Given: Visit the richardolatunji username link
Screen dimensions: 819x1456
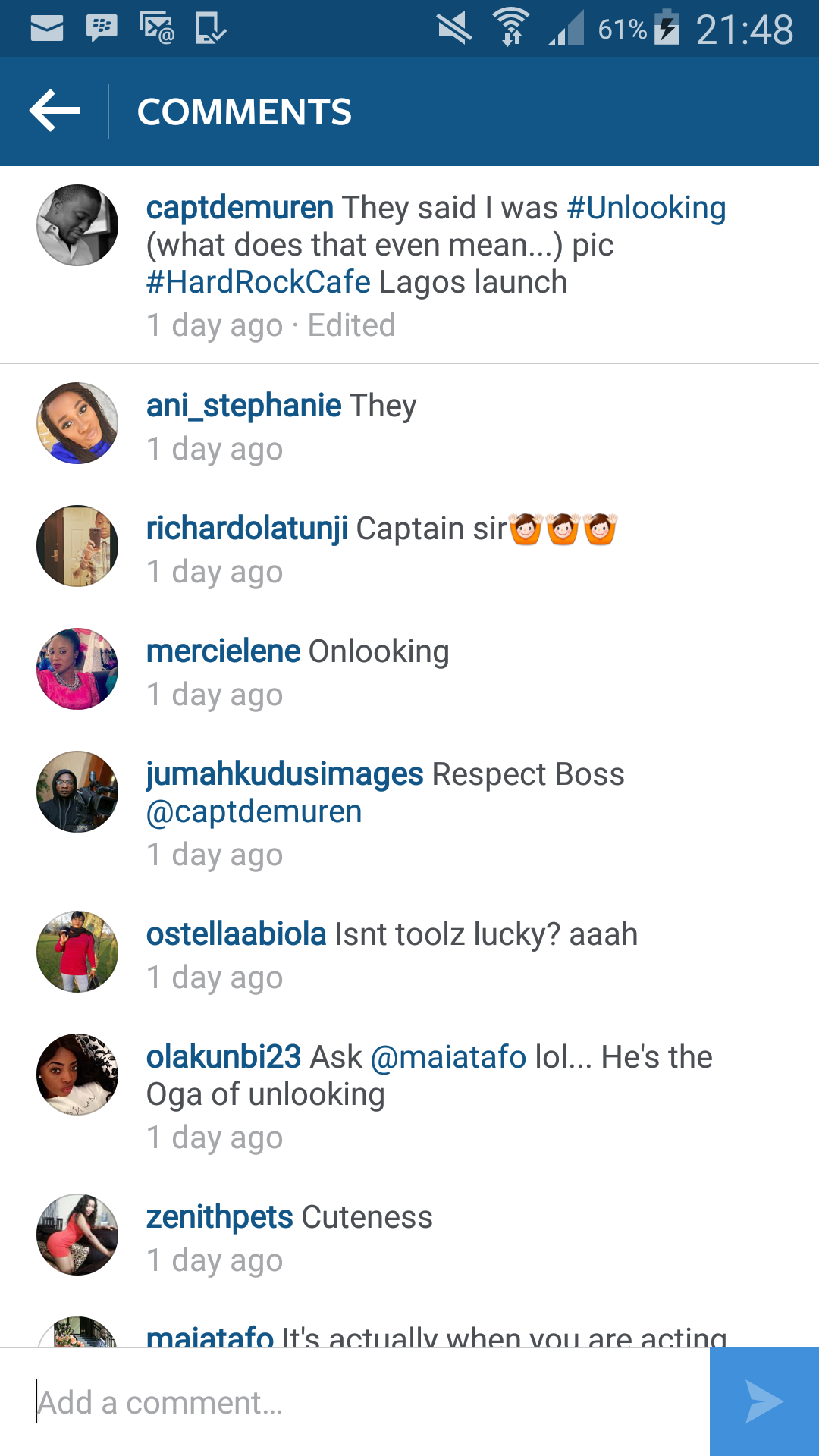Looking at the screenshot, I should [x=247, y=529].
